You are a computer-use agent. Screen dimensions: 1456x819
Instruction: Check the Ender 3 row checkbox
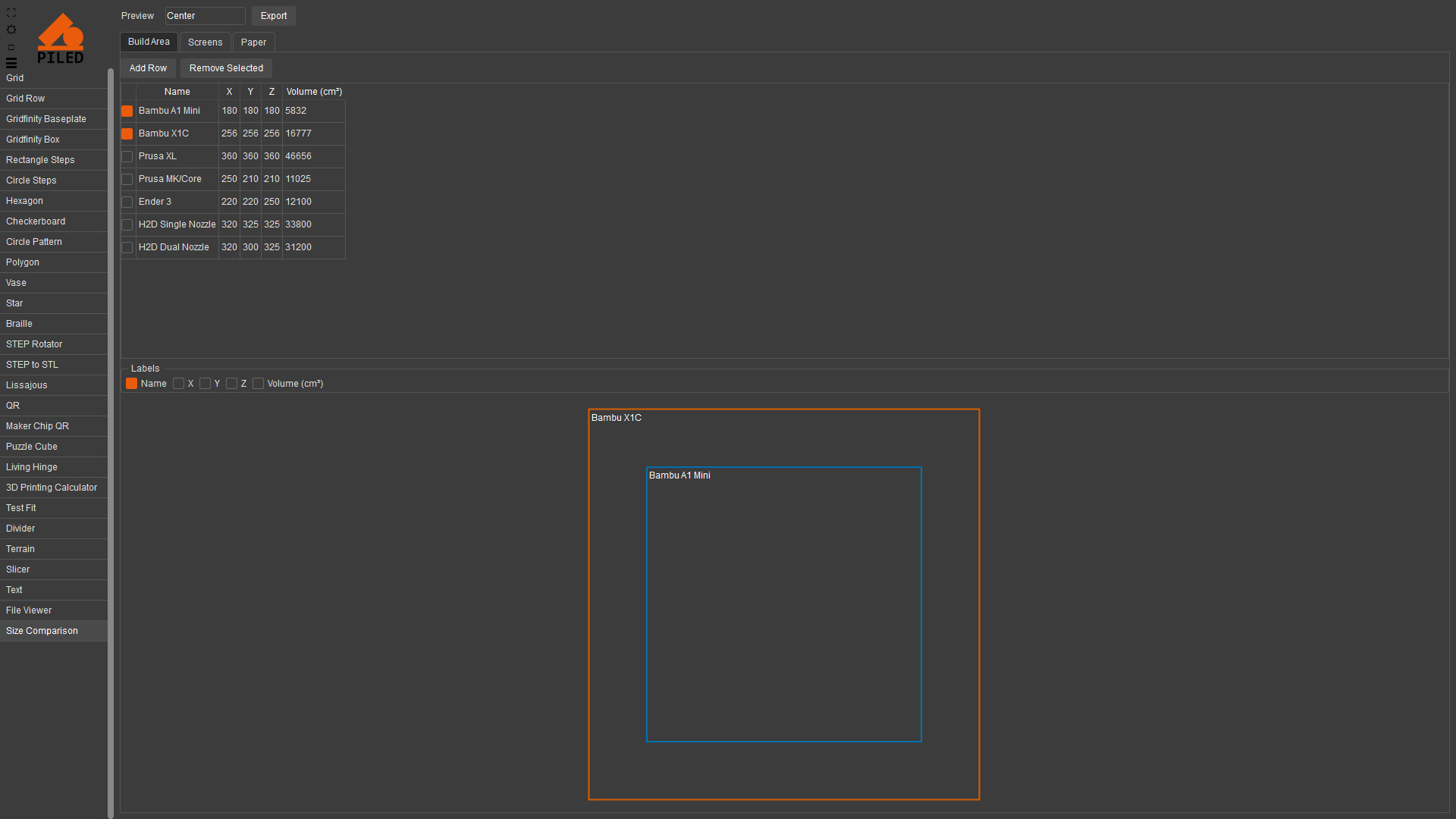pos(127,202)
